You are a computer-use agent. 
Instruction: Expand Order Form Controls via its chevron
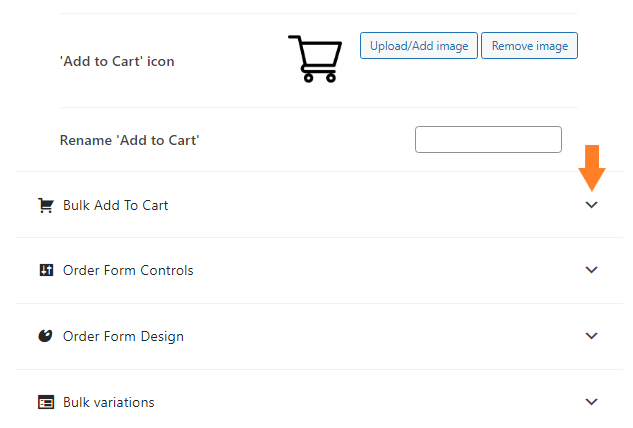[591, 270]
